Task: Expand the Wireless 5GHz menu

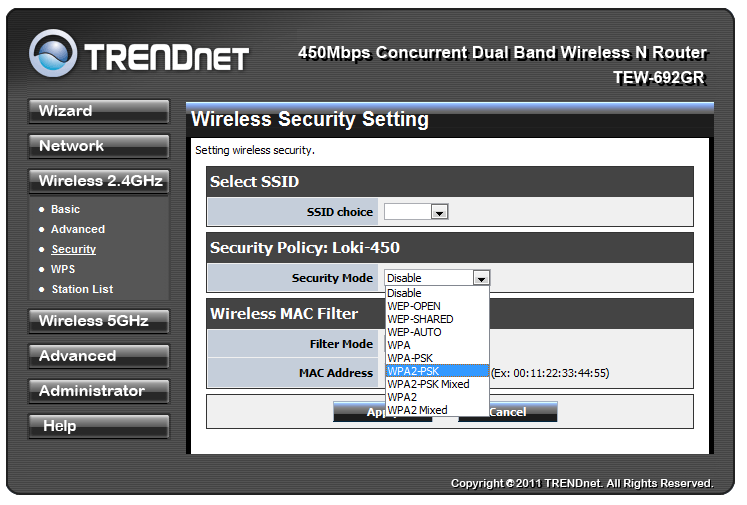Action: coord(99,322)
